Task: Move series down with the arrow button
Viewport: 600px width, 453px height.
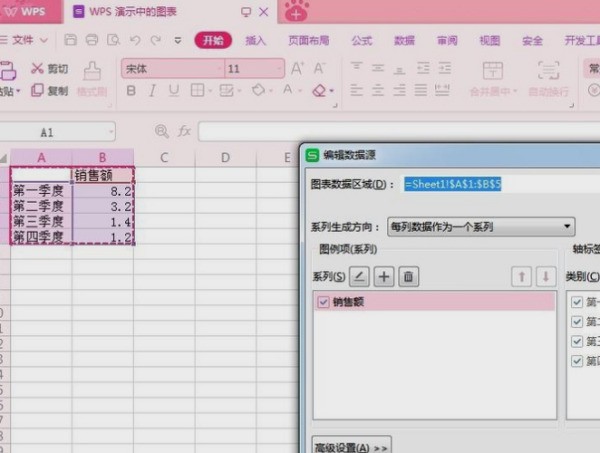Action: (x=545, y=276)
